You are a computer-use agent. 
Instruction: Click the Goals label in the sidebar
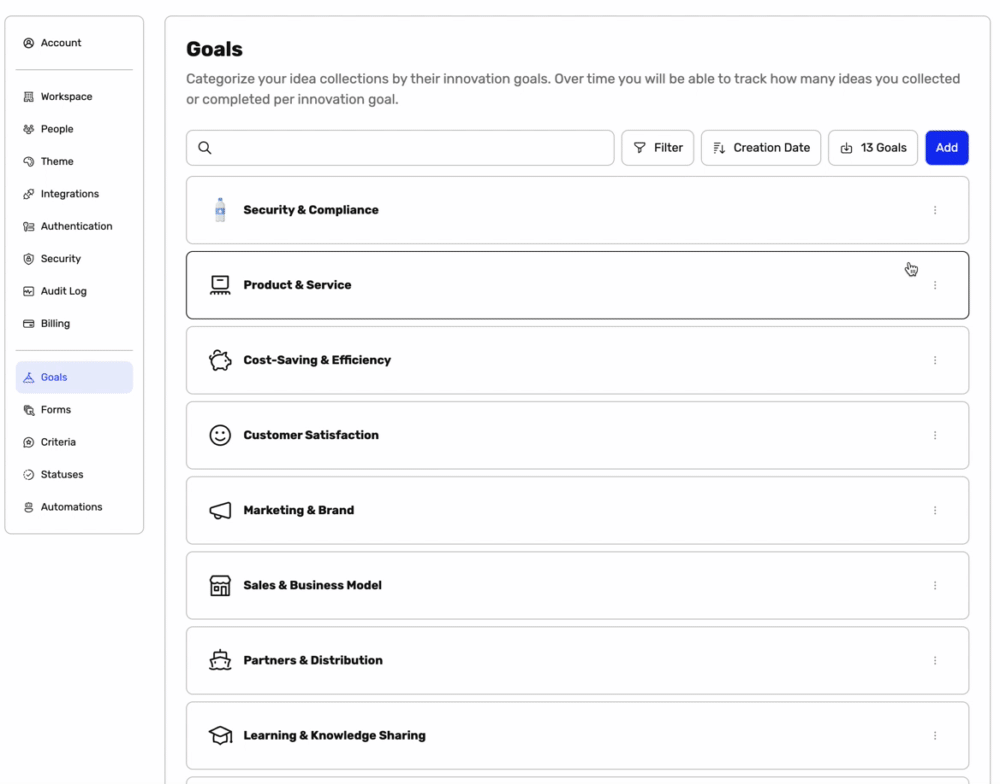tap(54, 378)
